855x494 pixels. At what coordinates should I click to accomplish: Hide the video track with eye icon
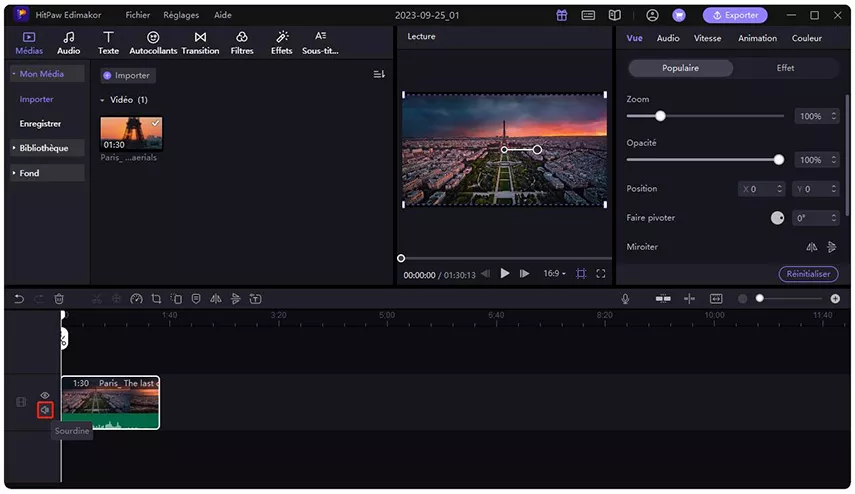point(45,395)
